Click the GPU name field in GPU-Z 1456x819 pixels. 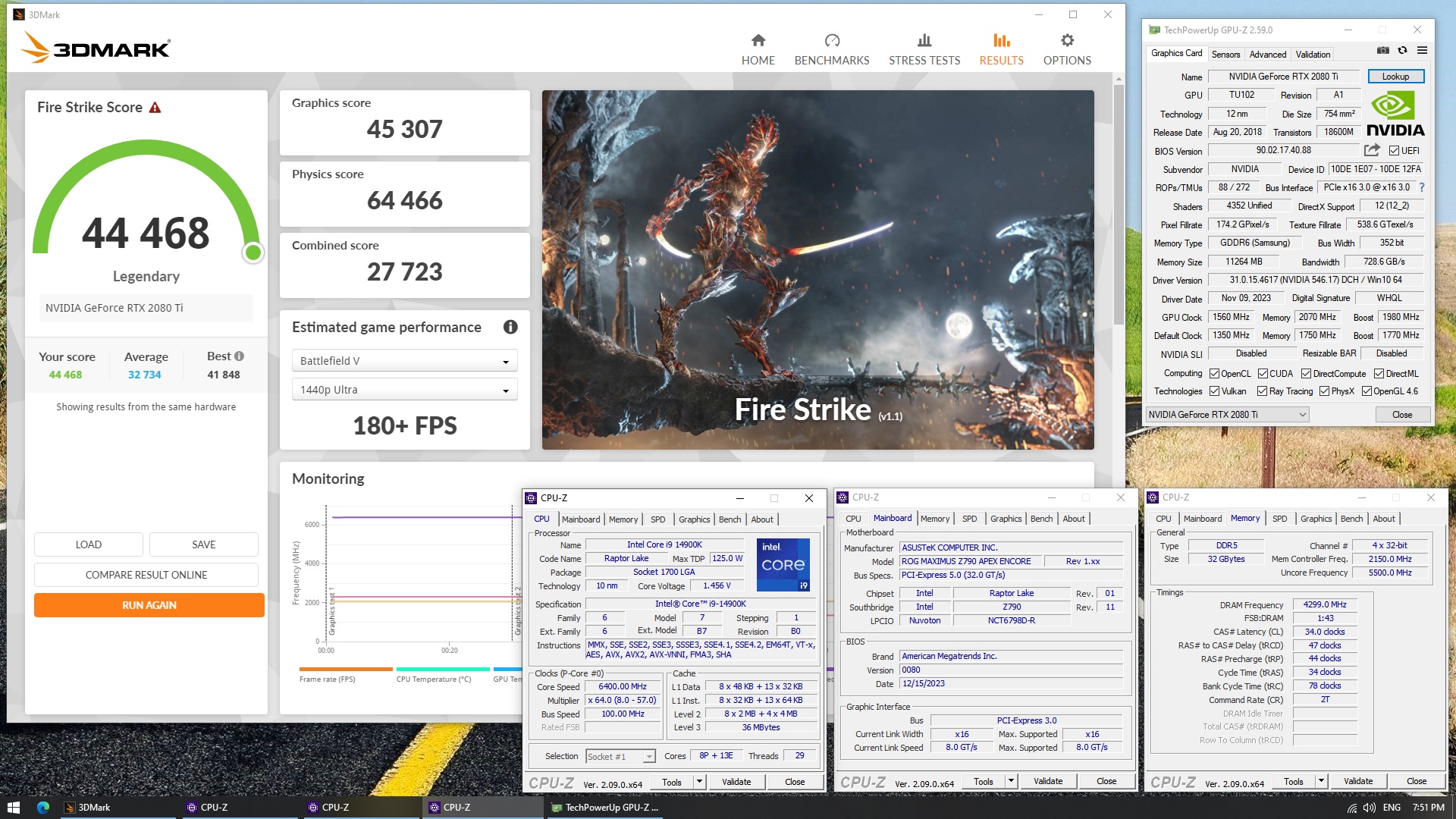point(1283,77)
